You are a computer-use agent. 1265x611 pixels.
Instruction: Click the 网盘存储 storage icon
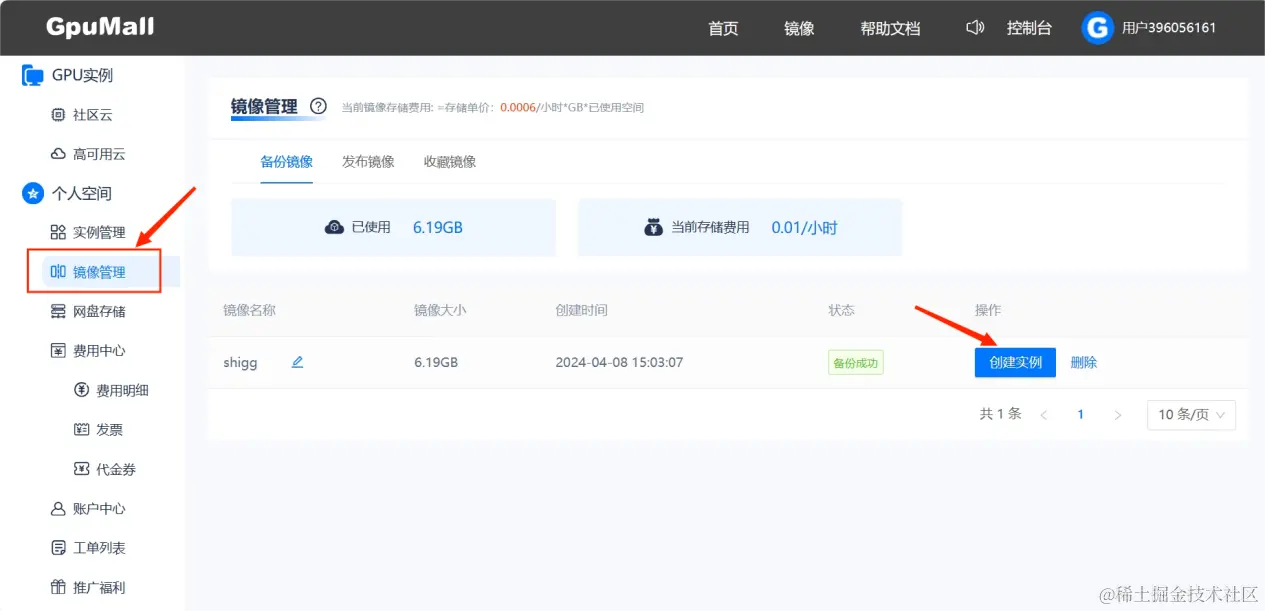pos(58,311)
